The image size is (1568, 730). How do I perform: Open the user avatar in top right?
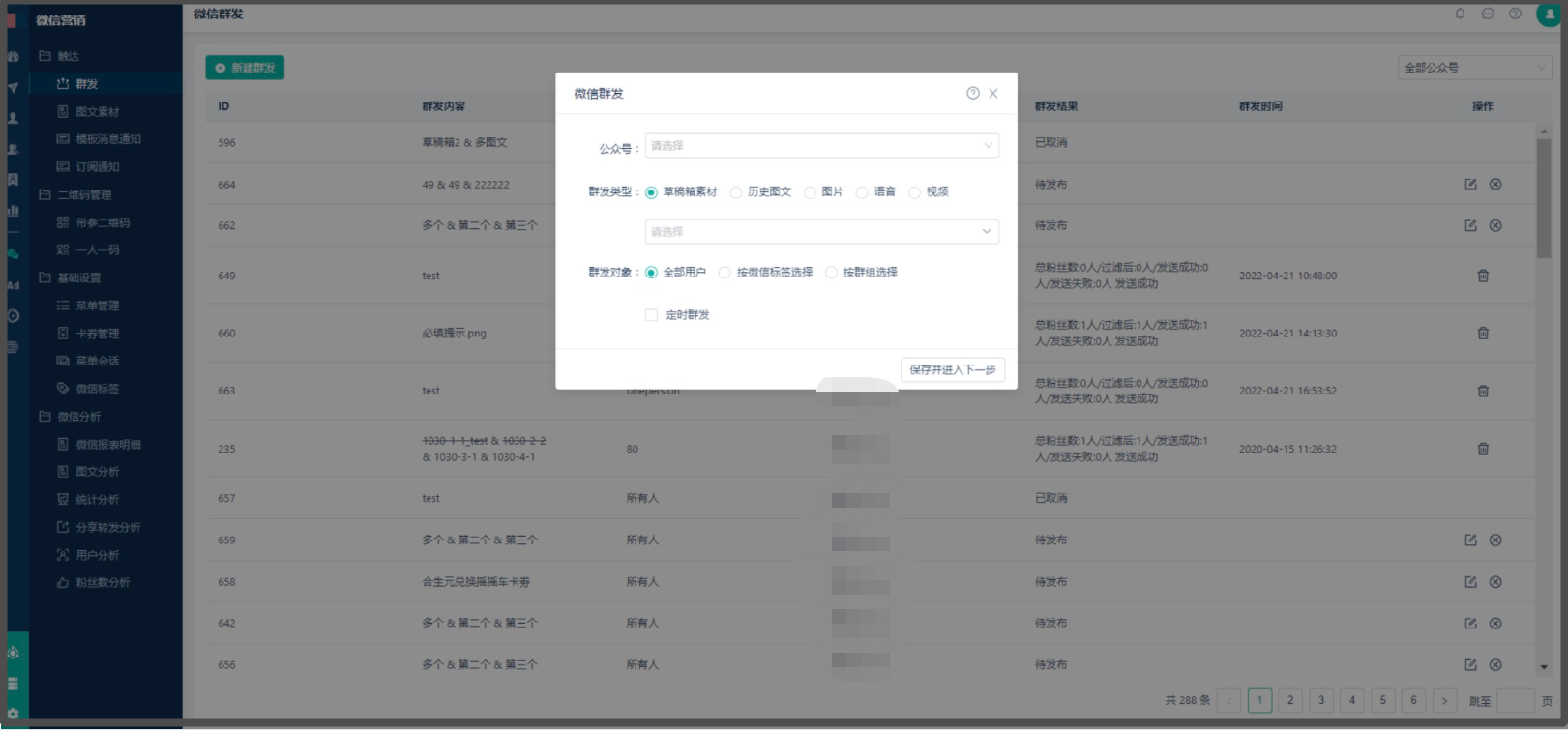tap(1548, 14)
